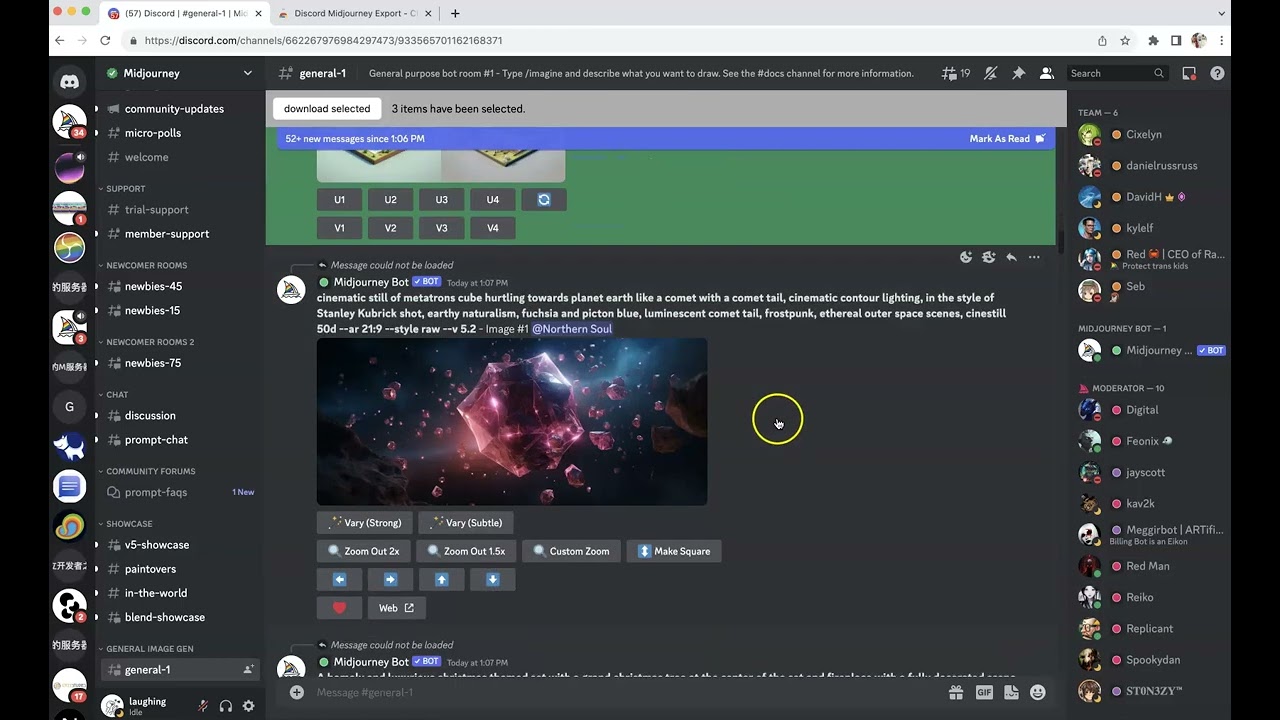Click Zoom Out 2x button
The height and width of the screenshot is (720, 1280).
click(x=364, y=551)
